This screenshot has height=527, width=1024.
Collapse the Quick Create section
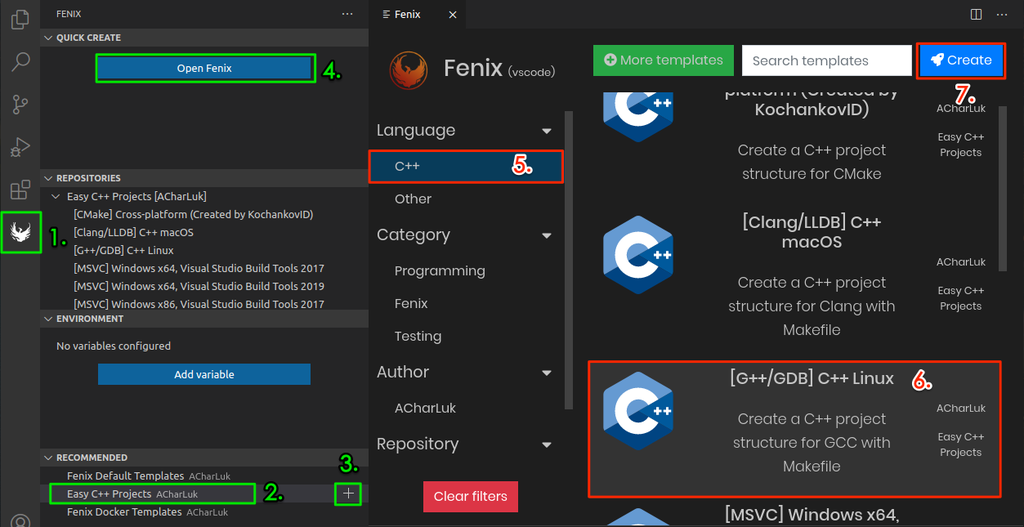click(x=48, y=38)
